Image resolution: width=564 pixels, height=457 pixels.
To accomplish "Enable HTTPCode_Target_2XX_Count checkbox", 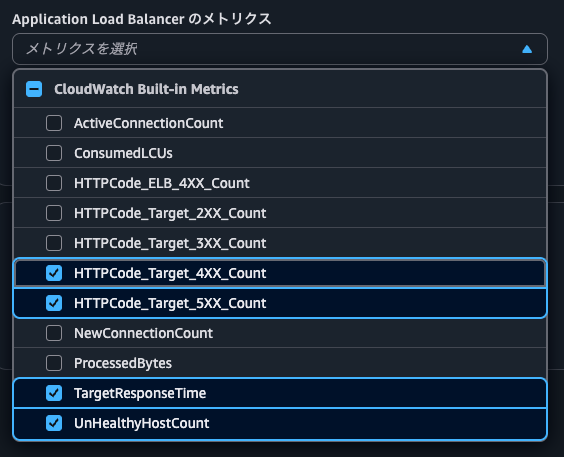I will click(54, 213).
